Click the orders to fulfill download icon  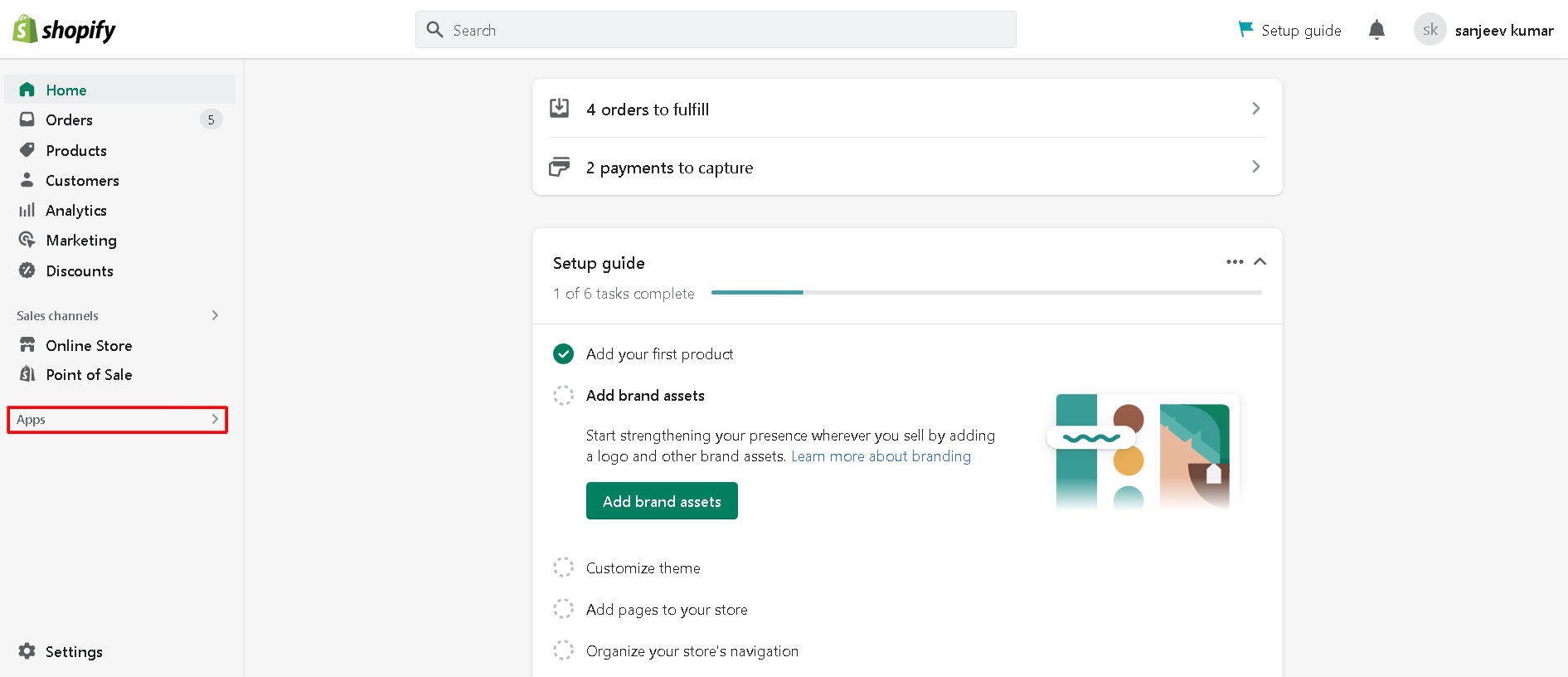[560, 108]
